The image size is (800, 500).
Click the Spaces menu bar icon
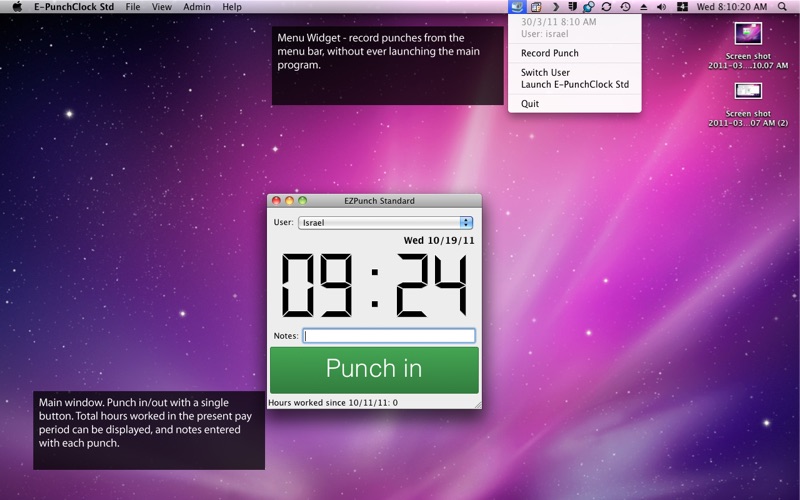coord(682,7)
